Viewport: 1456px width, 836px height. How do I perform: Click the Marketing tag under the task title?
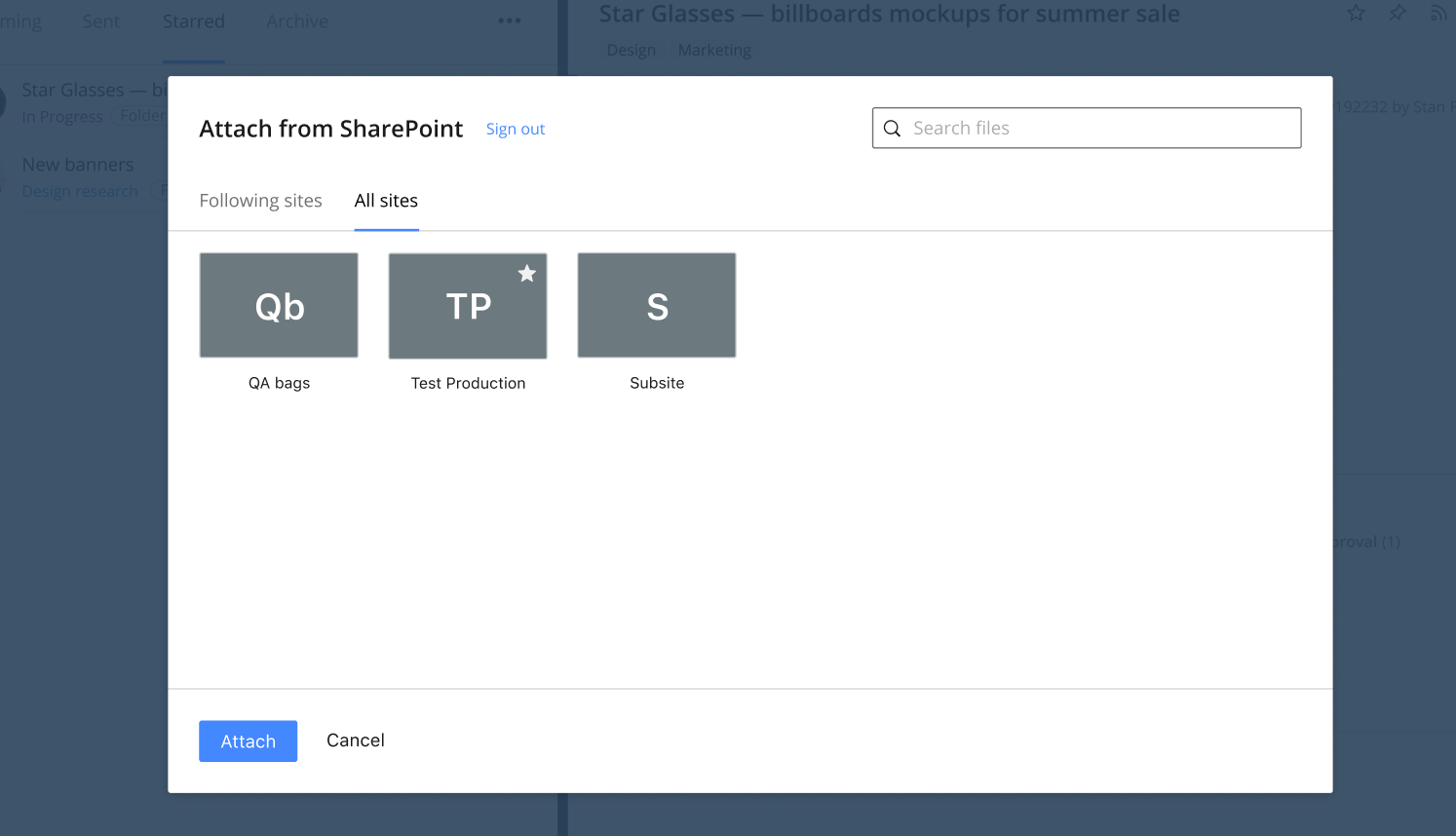point(714,50)
